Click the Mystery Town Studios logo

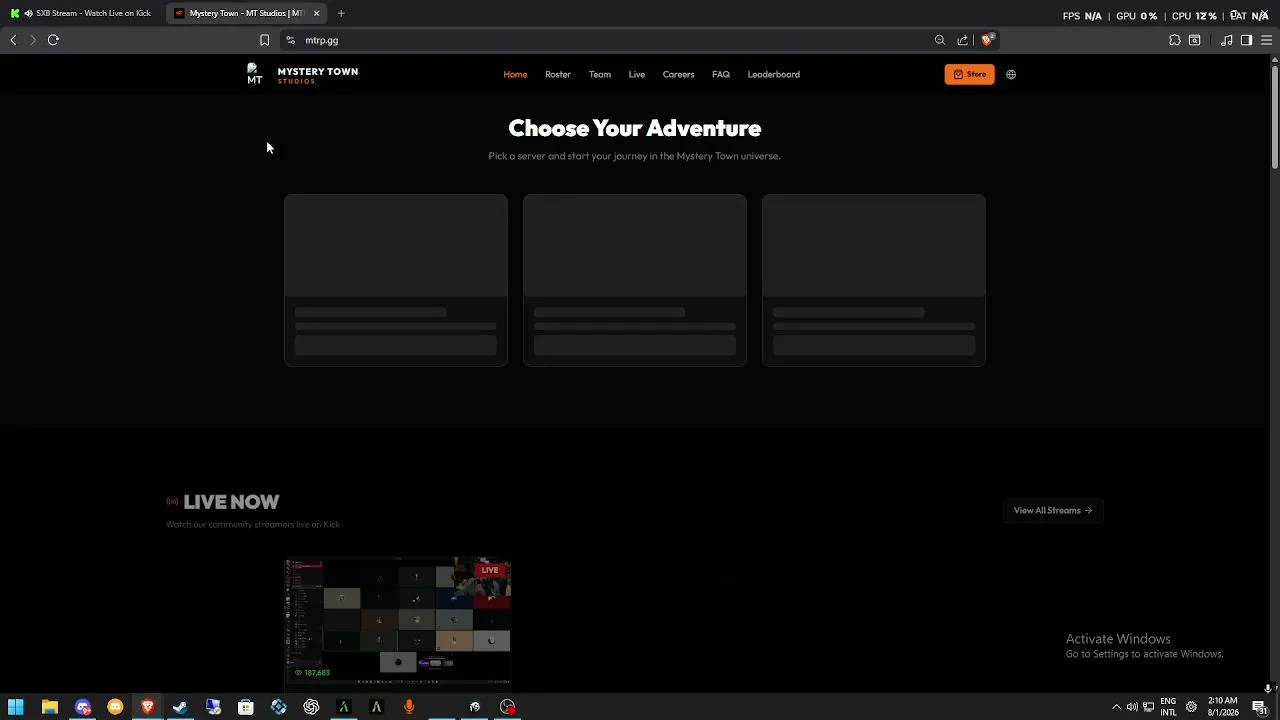(303, 75)
